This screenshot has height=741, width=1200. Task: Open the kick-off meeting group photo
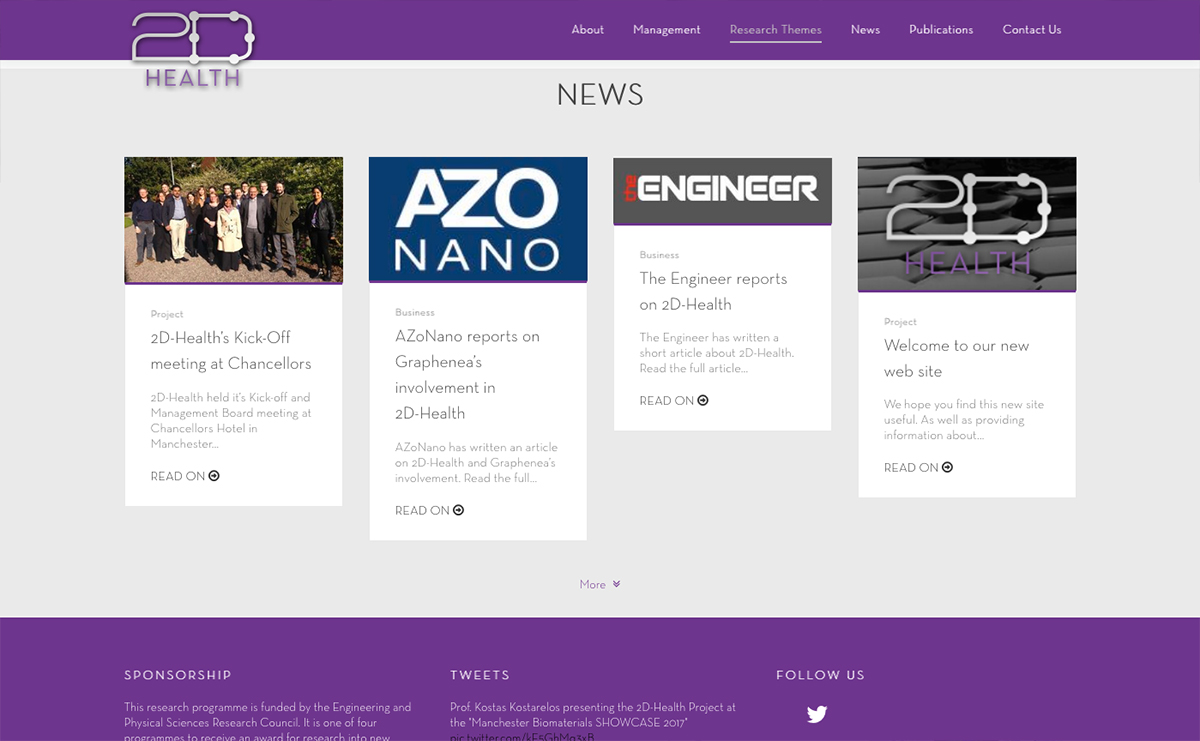point(233,219)
